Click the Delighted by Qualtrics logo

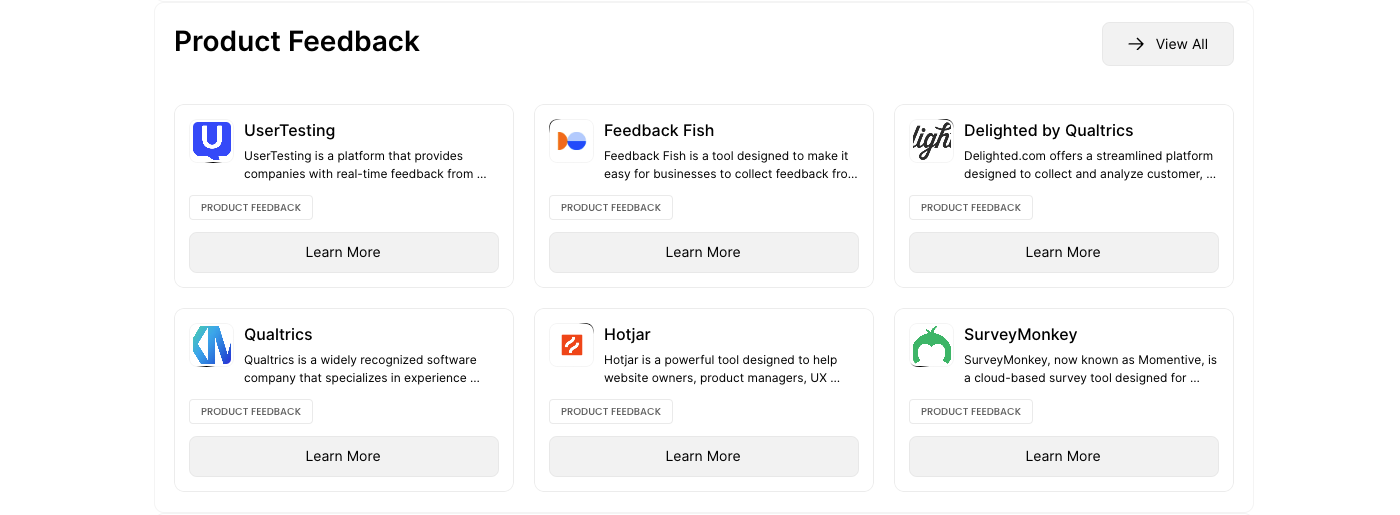pyautogui.click(x=931, y=141)
